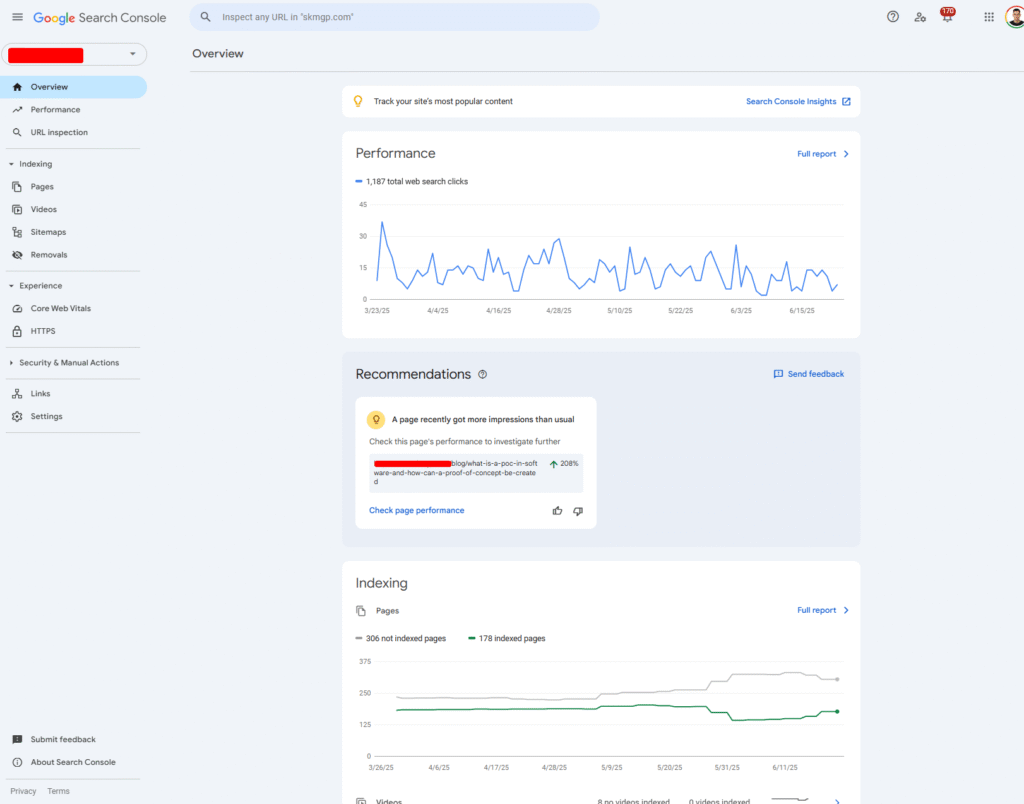The image size is (1024, 804).
Task: Click the 178 indexed pages legend
Action: 507,638
